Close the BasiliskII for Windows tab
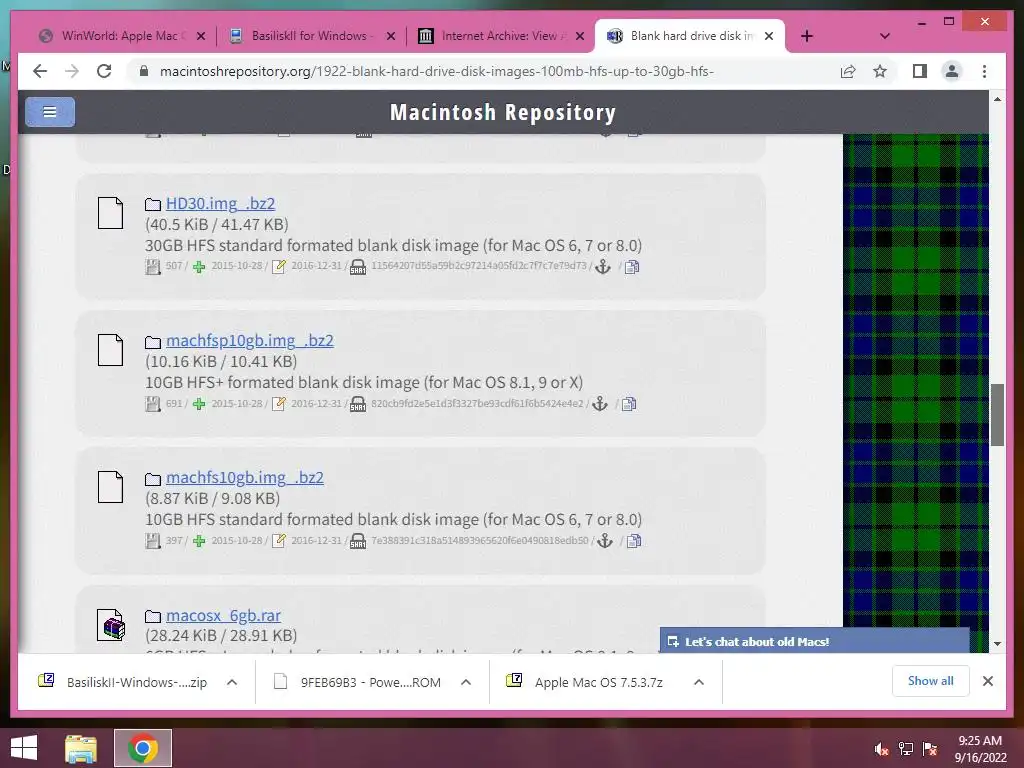This screenshot has width=1024, height=768. pos(391,36)
